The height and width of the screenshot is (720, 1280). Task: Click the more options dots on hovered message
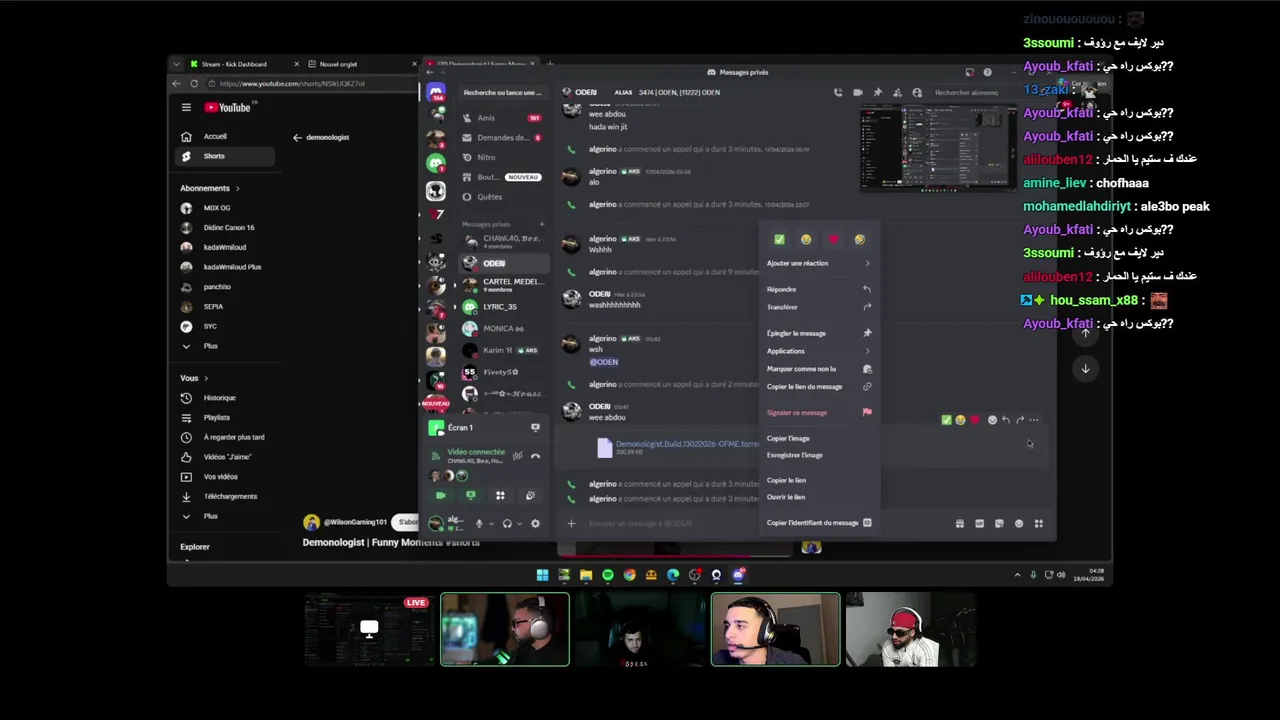pyautogui.click(x=1034, y=420)
